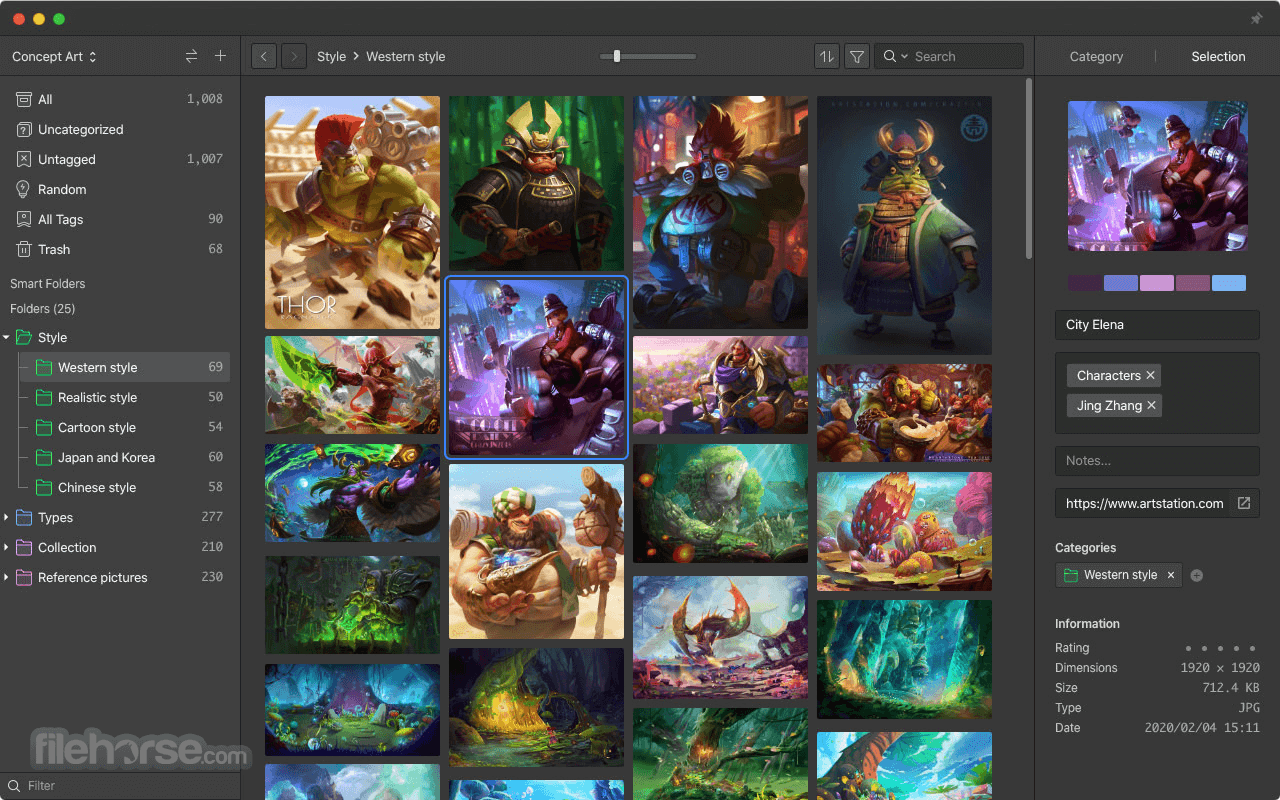Image resolution: width=1280 pixels, height=800 pixels.
Task: Open the URL in browser icon
Action: 1244,503
